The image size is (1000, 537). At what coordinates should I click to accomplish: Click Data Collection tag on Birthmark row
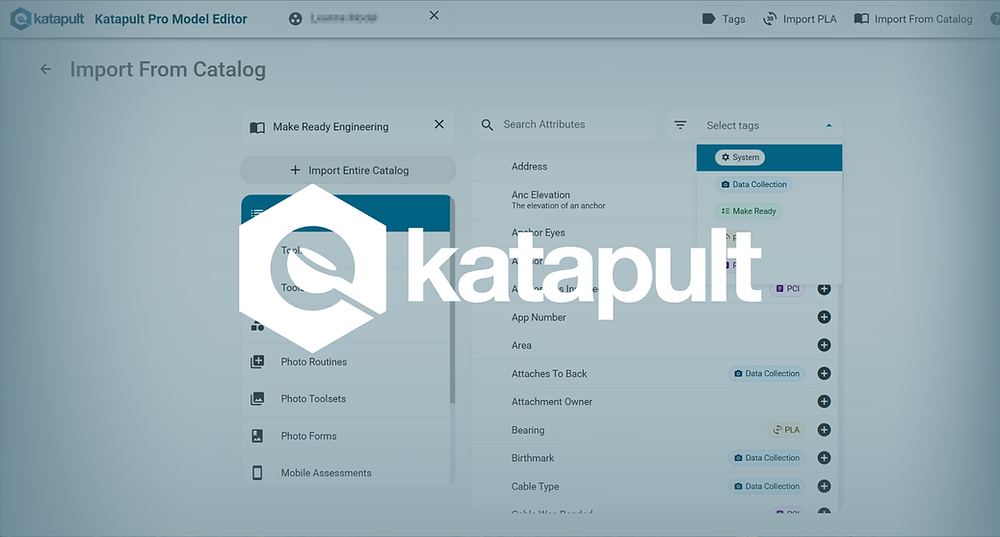pos(767,458)
